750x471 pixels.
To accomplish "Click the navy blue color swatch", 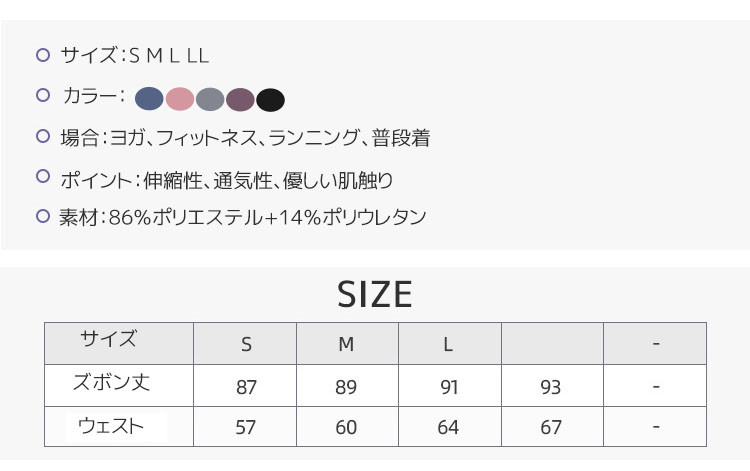I will [x=149, y=99].
